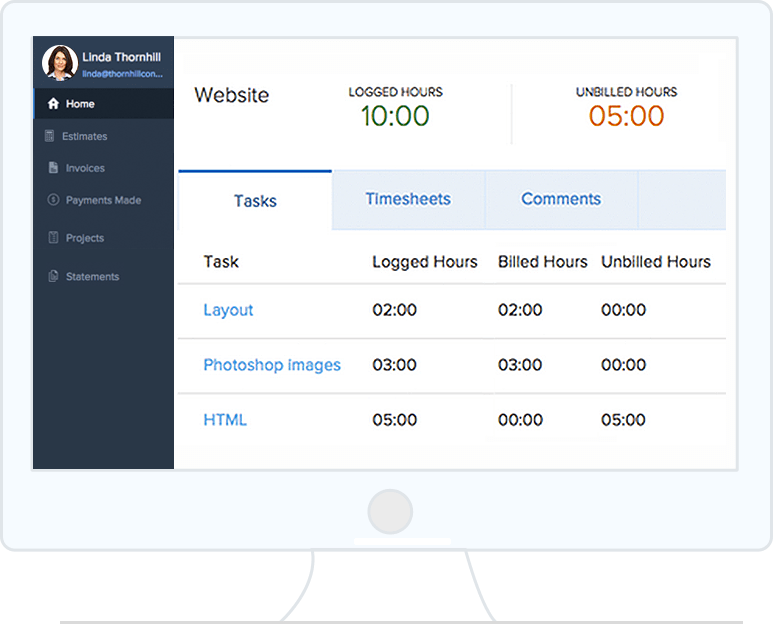
Task: Open Invoices from the sidebar menu
Action: [85, 168]
